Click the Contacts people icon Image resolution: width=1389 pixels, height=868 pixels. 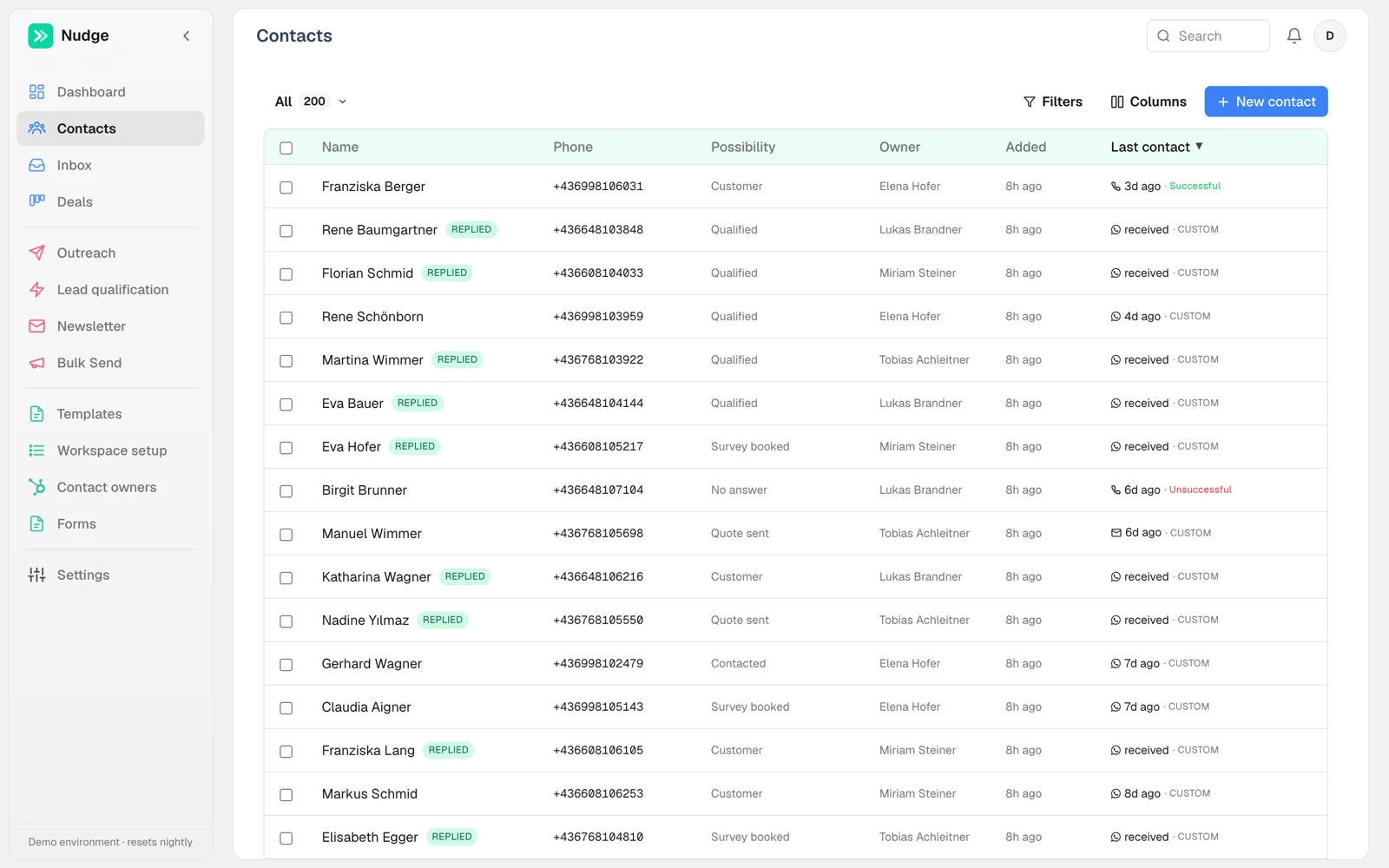36,128
